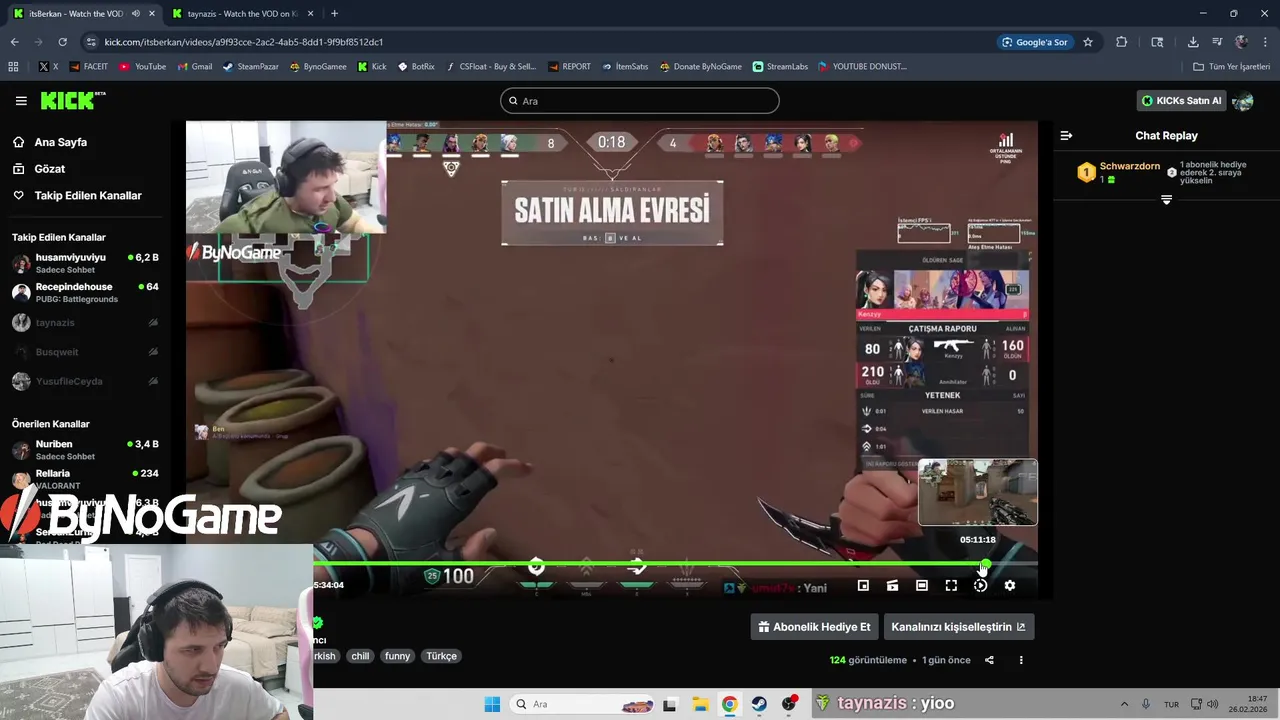Open Steam from the taskbar
Screen dimensions: 1280x720
[x=759, y=704]
